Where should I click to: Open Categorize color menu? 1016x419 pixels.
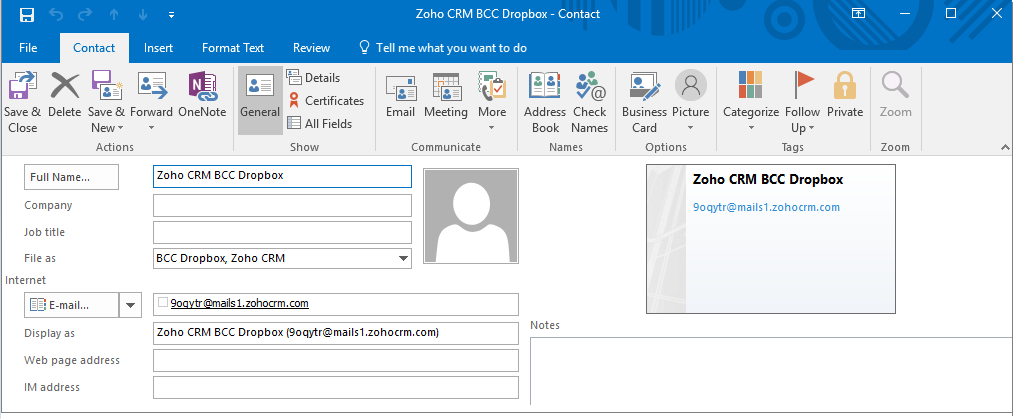point(751,102)
